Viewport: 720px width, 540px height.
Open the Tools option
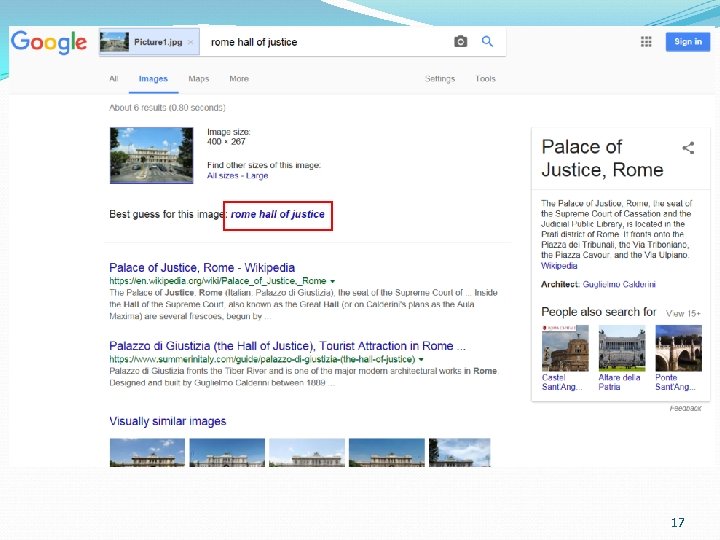pyautogui.click(x=486, y=79)
